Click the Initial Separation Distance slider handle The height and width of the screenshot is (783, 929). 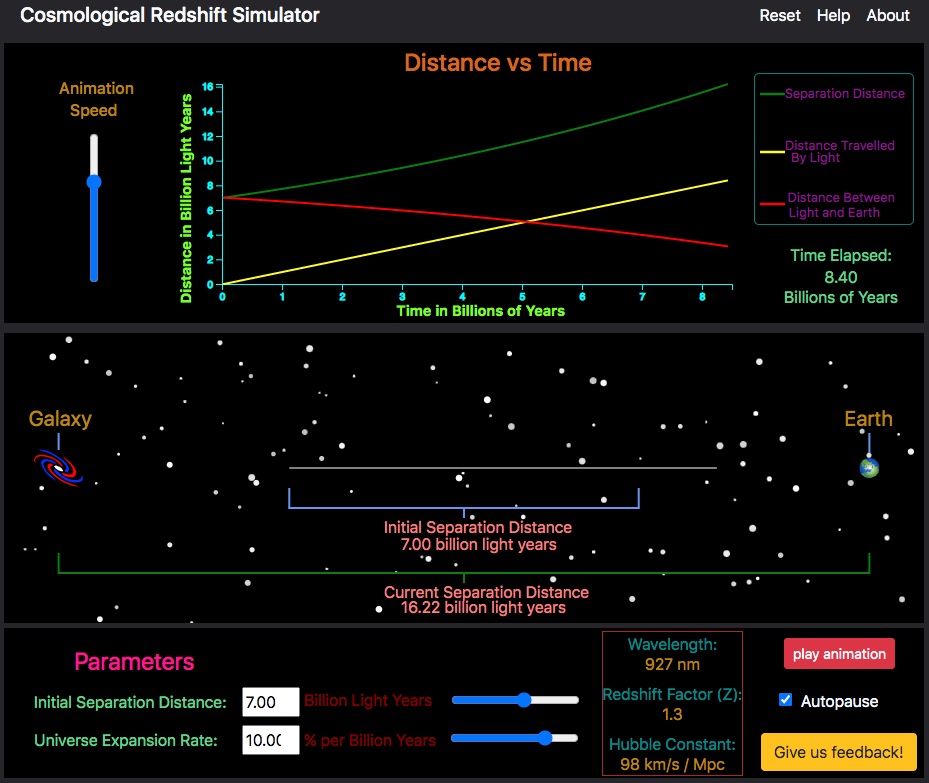coord(524,701)
